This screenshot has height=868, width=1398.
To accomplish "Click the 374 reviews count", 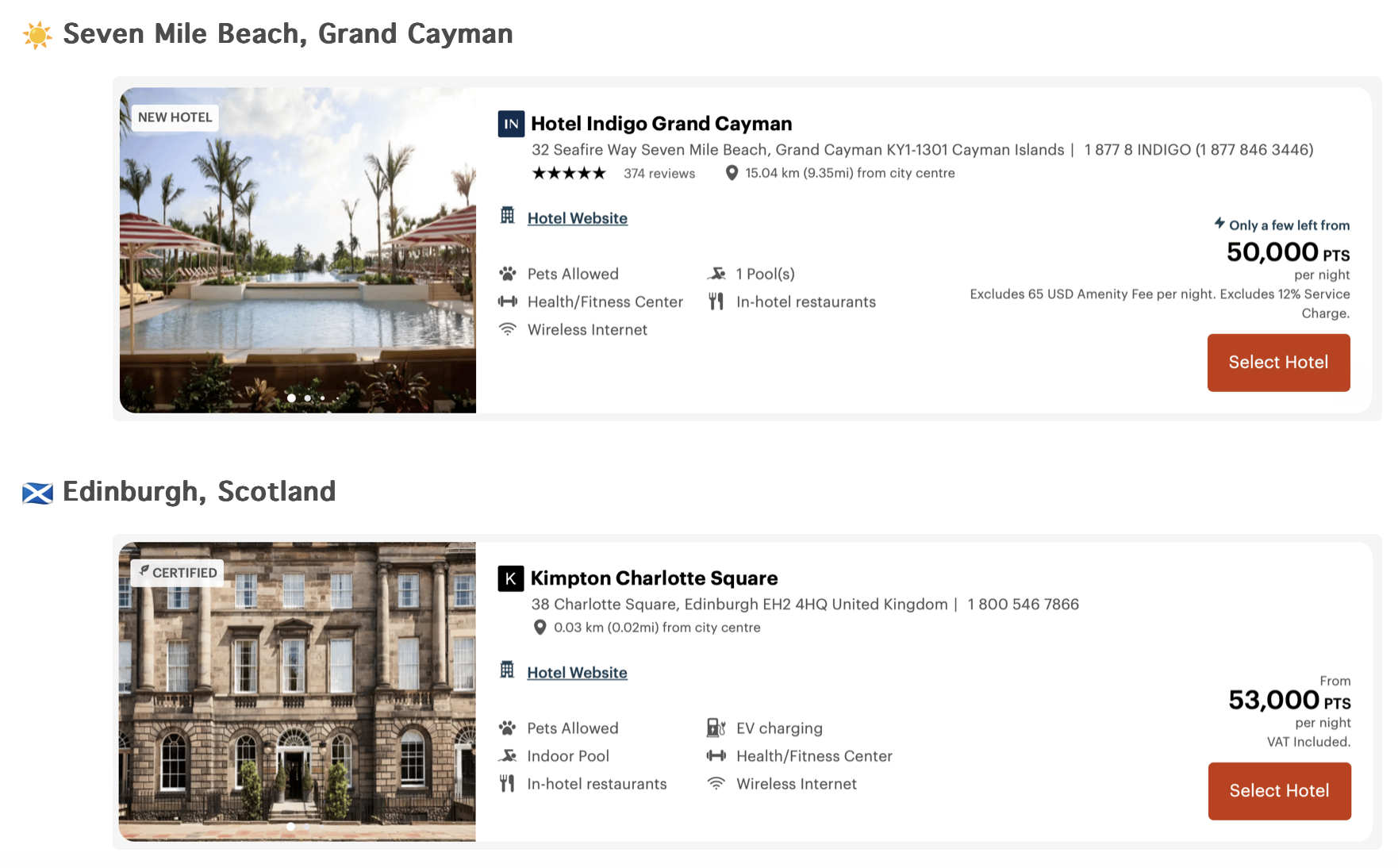I will pyautogui.click(x=659, y=174).
